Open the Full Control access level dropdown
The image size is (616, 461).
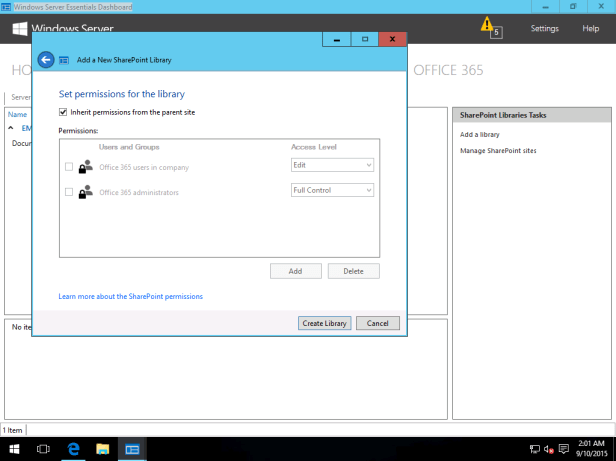click(x=332, y=190)
